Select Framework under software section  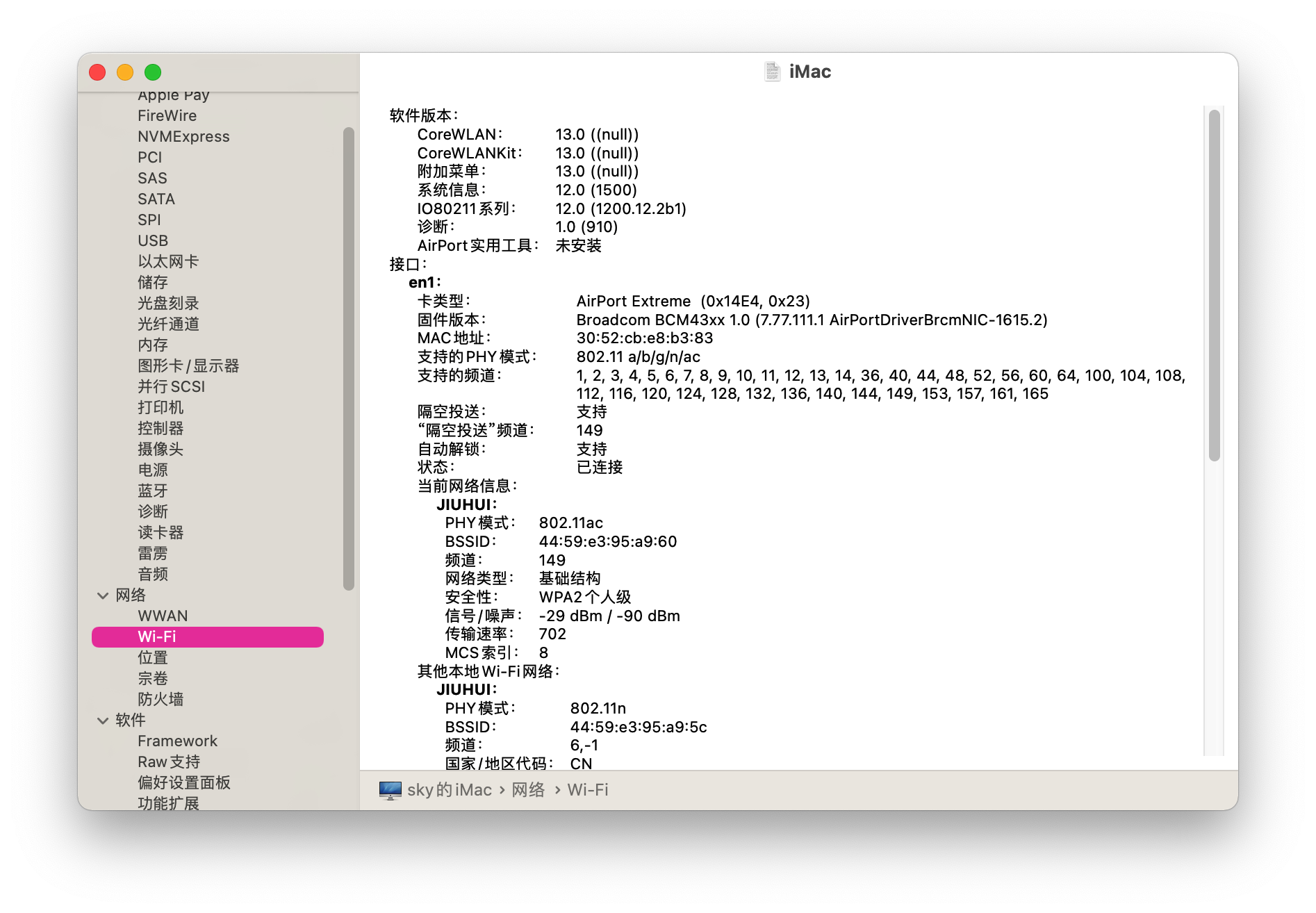click(177, 741)
